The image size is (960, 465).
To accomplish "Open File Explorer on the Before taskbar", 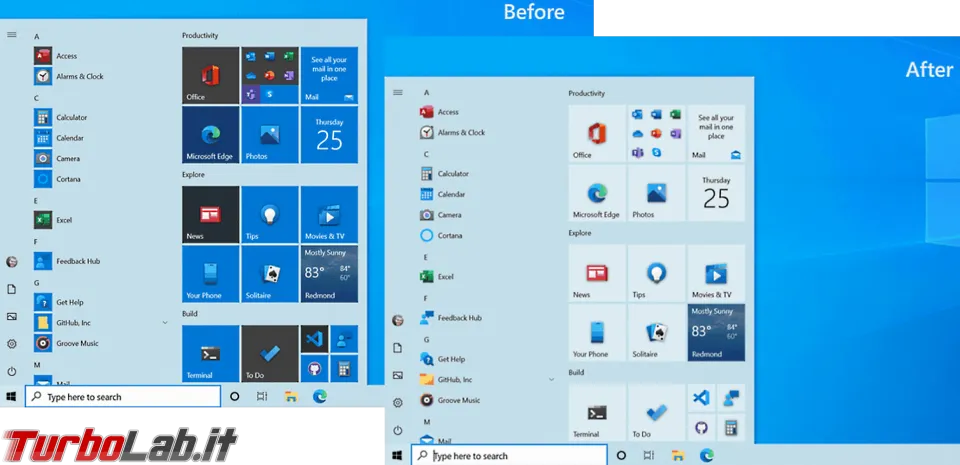I will pyautogui.click(x=291, y=396).
